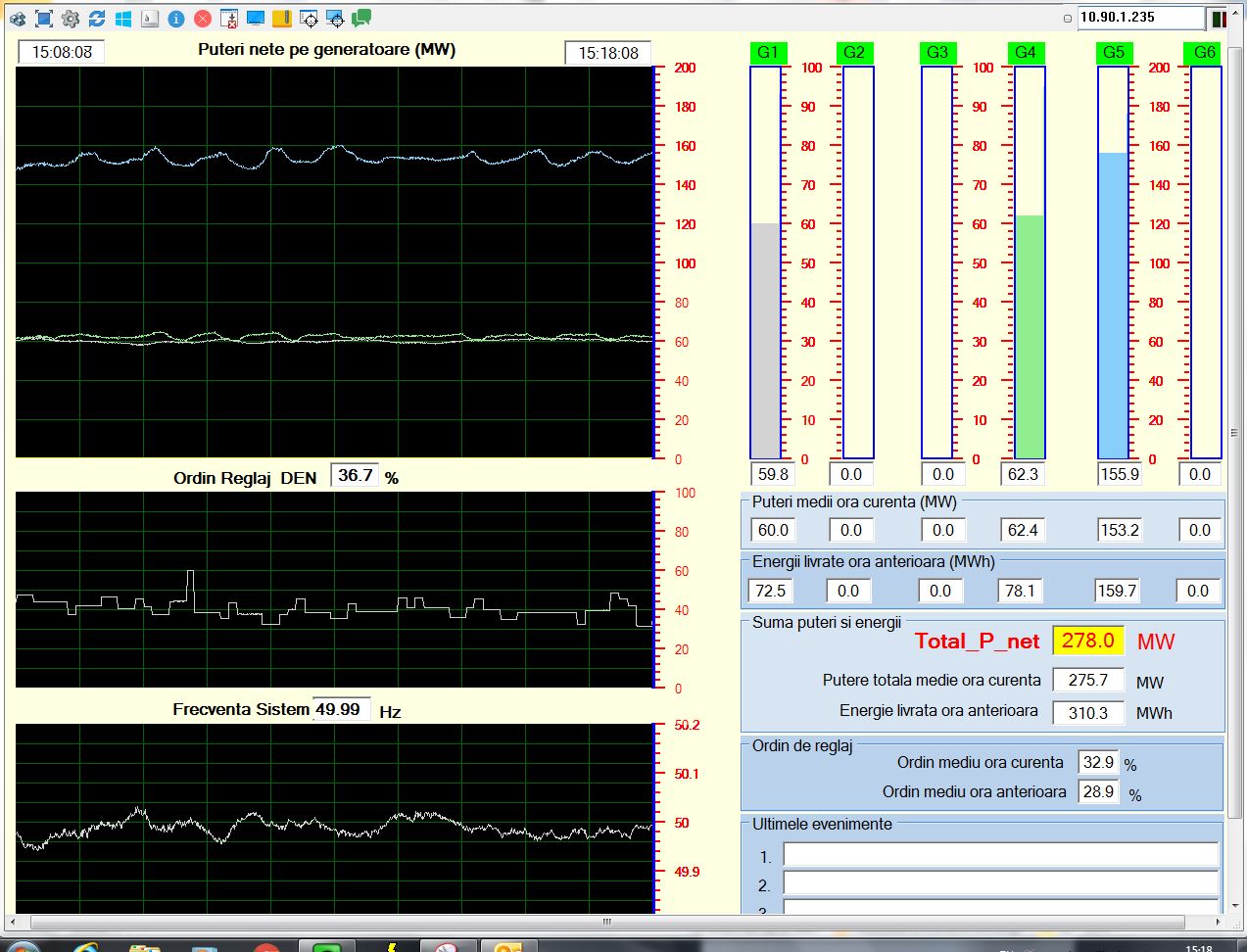Click the first Ultimele evenimente entry field
Image resolution: width=1247 pixels, height=952 pixels.
click(1000, 856)
